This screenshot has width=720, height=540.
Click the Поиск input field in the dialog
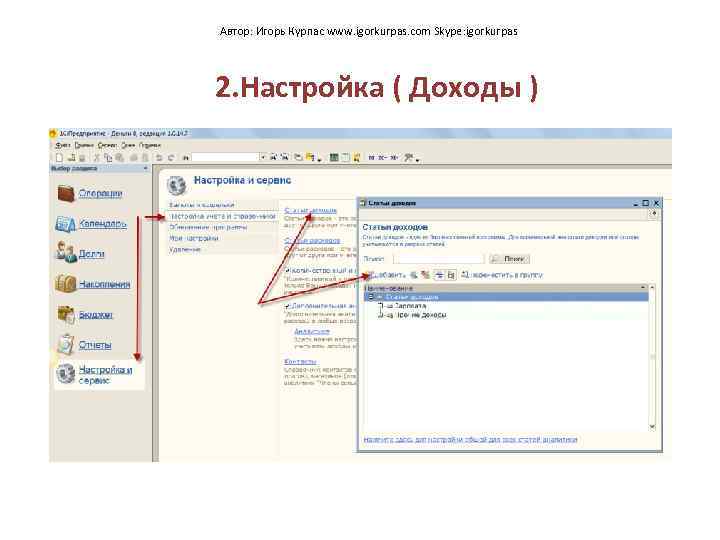(x=439, y=259)
